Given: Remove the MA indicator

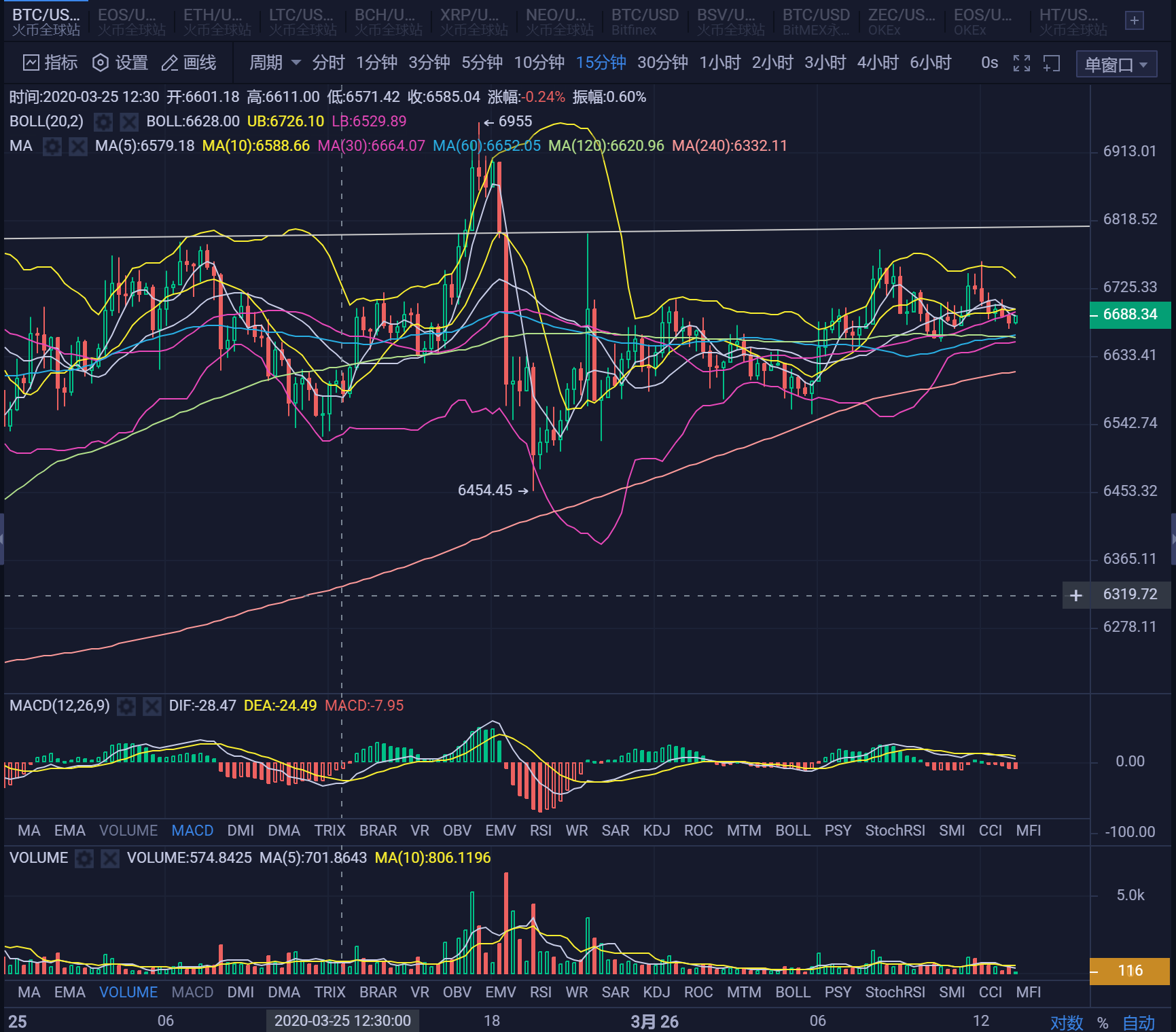Looking at the screenshot, I should click(x=78, y=146).
